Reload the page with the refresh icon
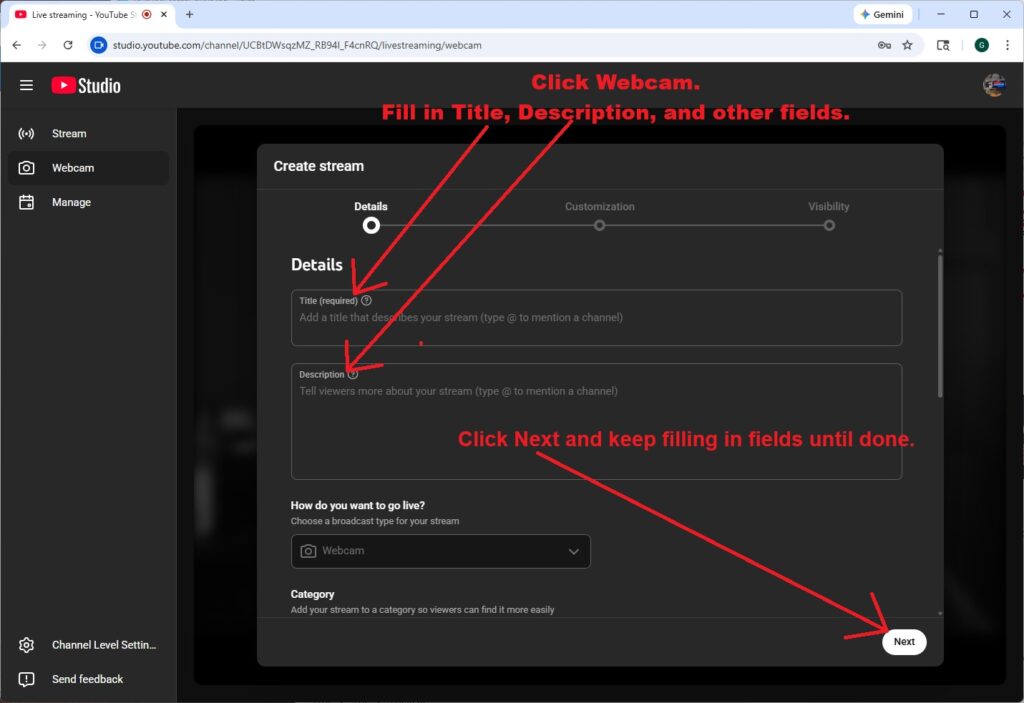This screenshot has width=1024, height=703. [68, 45]
